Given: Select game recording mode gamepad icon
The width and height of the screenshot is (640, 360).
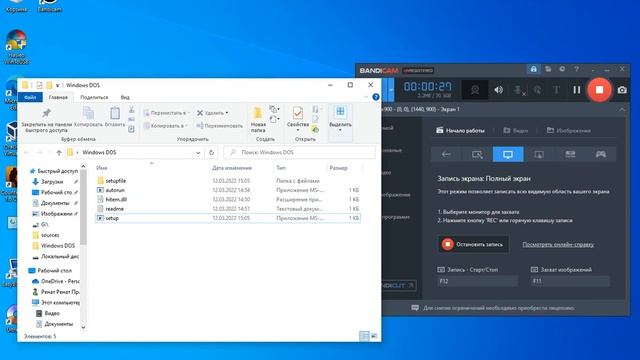Looking at the screenshot, I should (600, 154).
